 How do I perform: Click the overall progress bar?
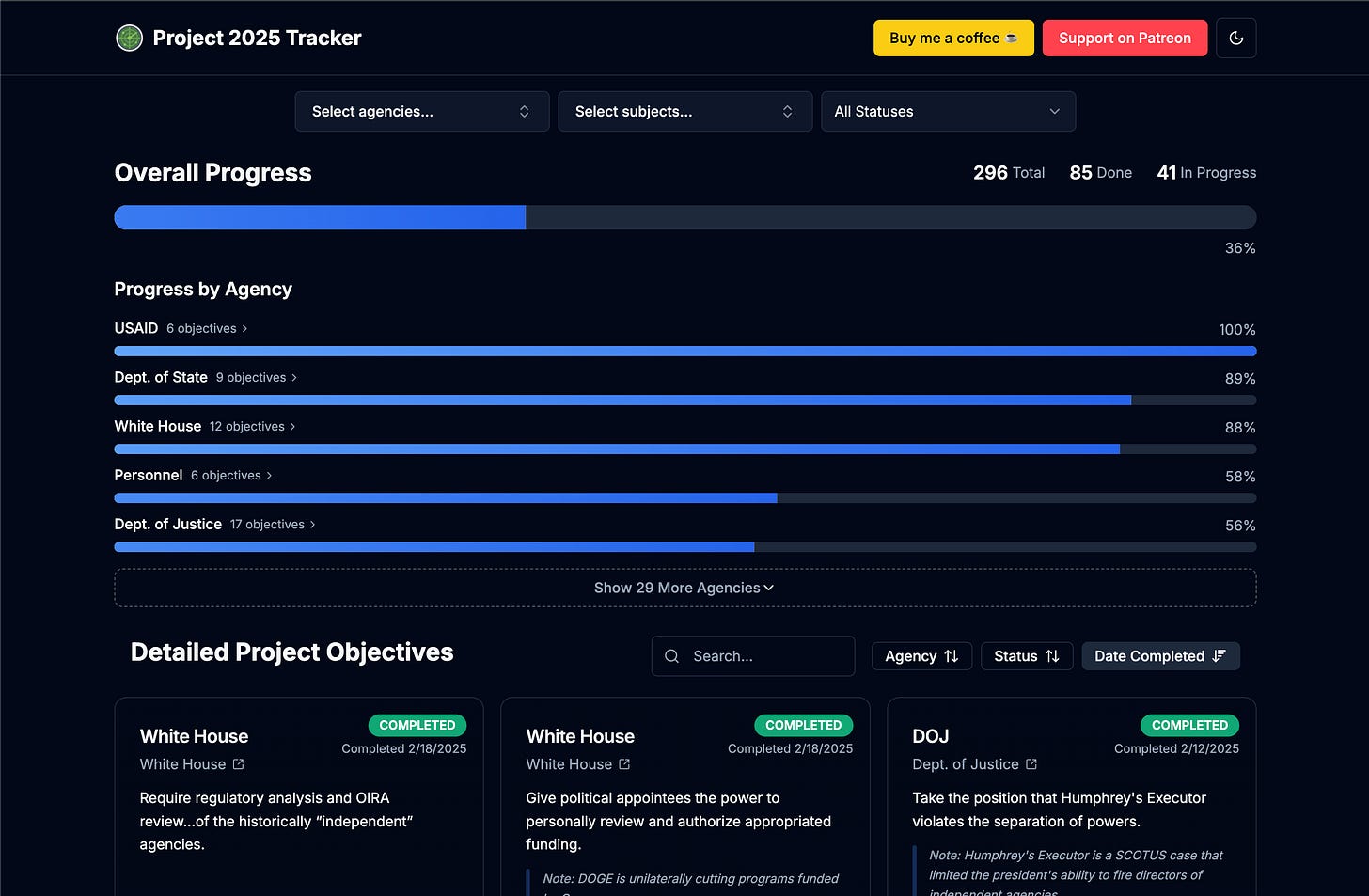tap(685, 217)
